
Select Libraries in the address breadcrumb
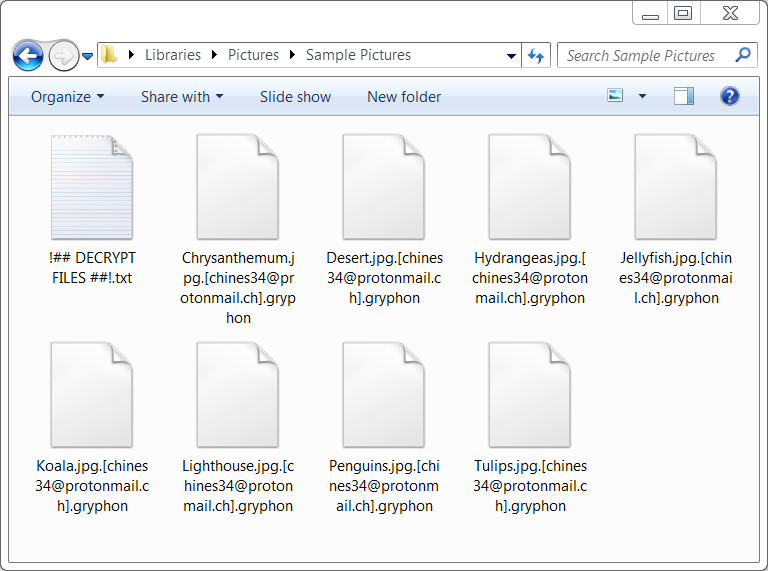point(173,55)
